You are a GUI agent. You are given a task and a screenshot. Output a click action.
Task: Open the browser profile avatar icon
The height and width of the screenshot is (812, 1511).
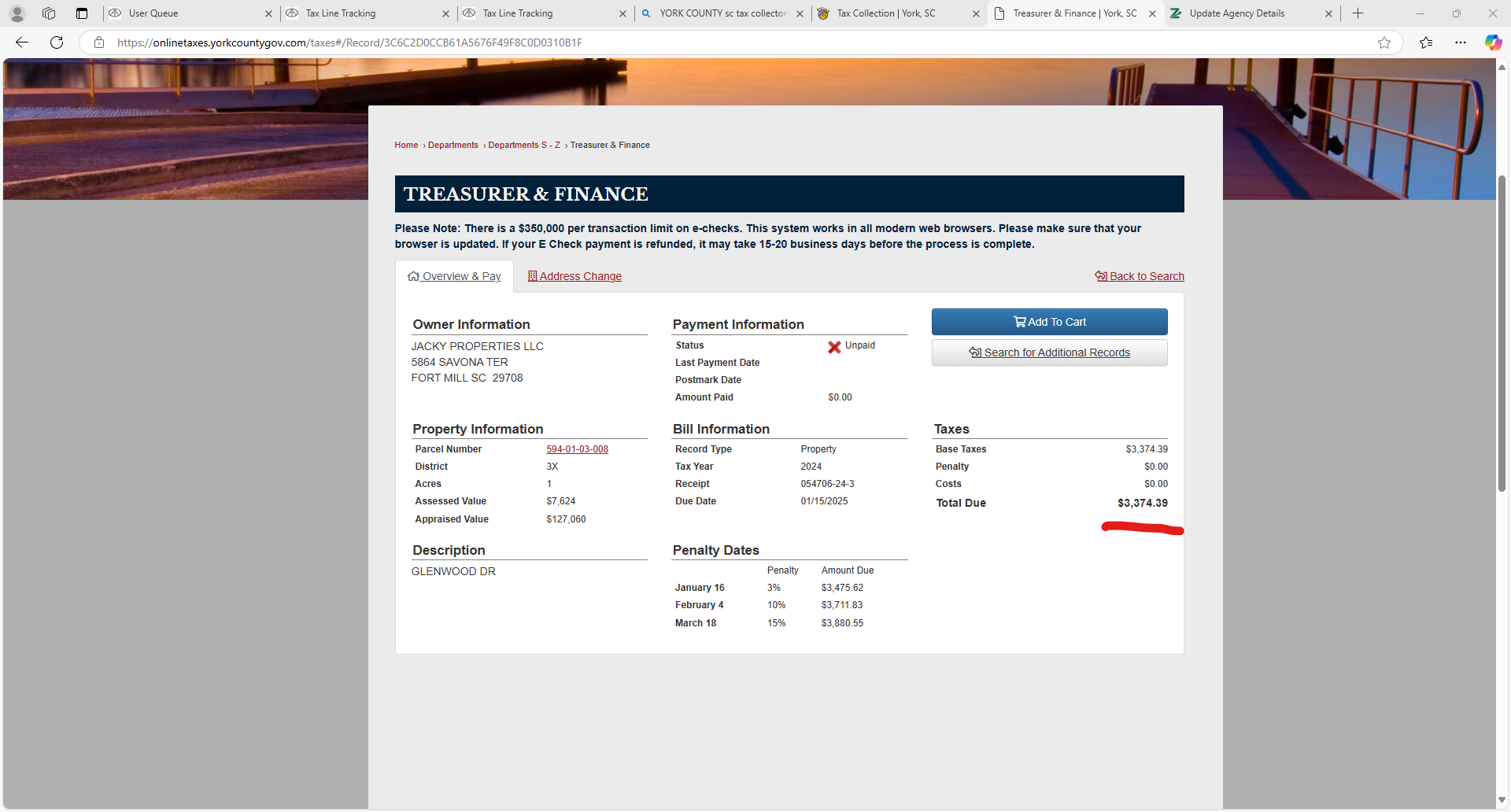click(x=17, y=13)
